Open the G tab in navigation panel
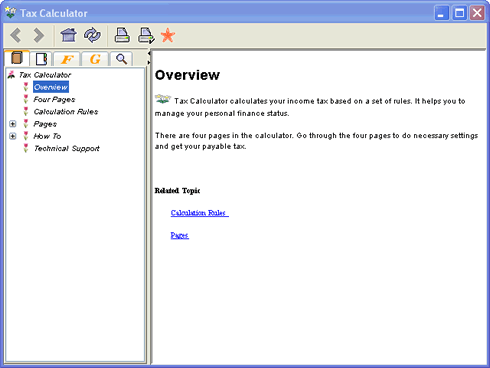The image size is (490, 368). click(95, 59)
